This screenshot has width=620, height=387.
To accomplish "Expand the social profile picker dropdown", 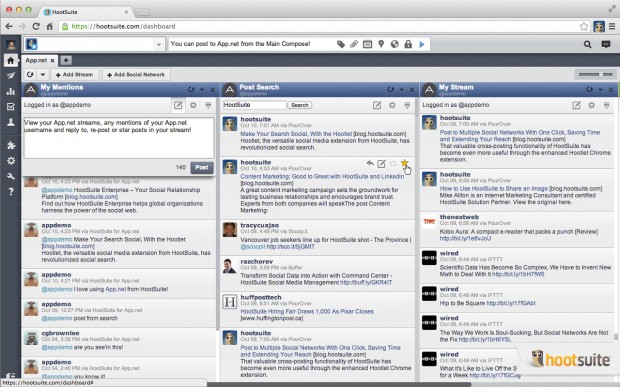I will pos(159,44).
